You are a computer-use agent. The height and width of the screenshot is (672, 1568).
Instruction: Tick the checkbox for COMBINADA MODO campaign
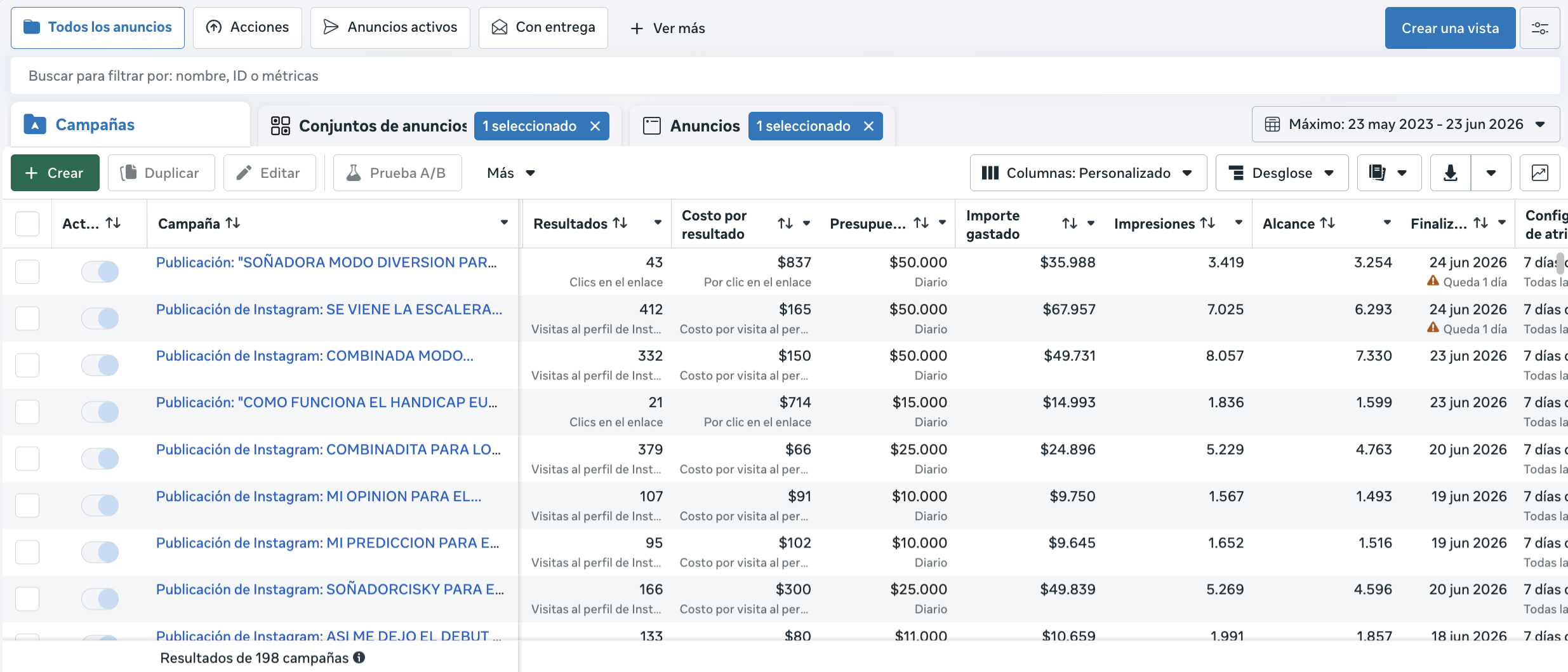tap(27, 365)
